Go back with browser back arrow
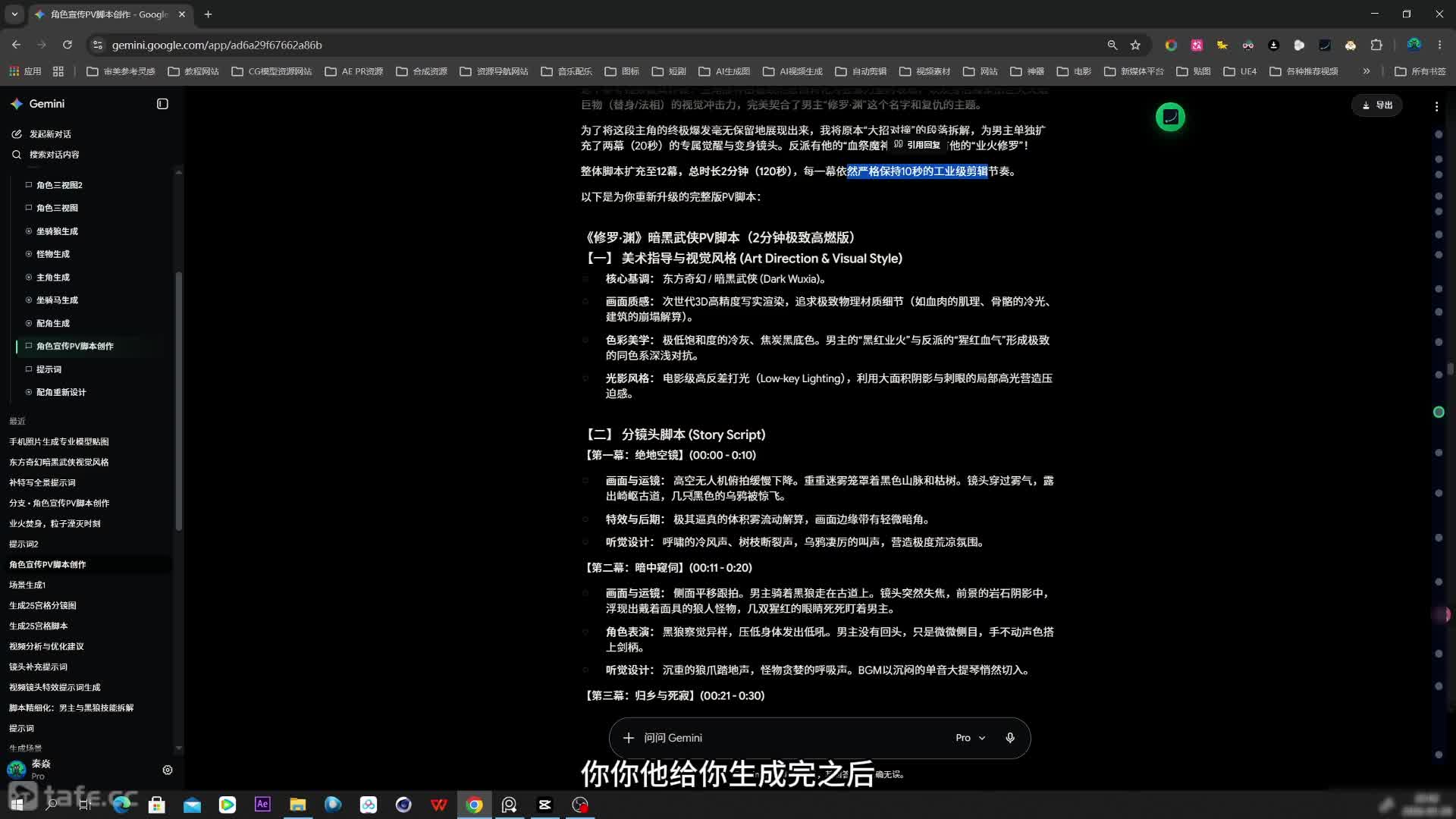This screenshot has height=819, width=1456. click(x=16, y=45)
